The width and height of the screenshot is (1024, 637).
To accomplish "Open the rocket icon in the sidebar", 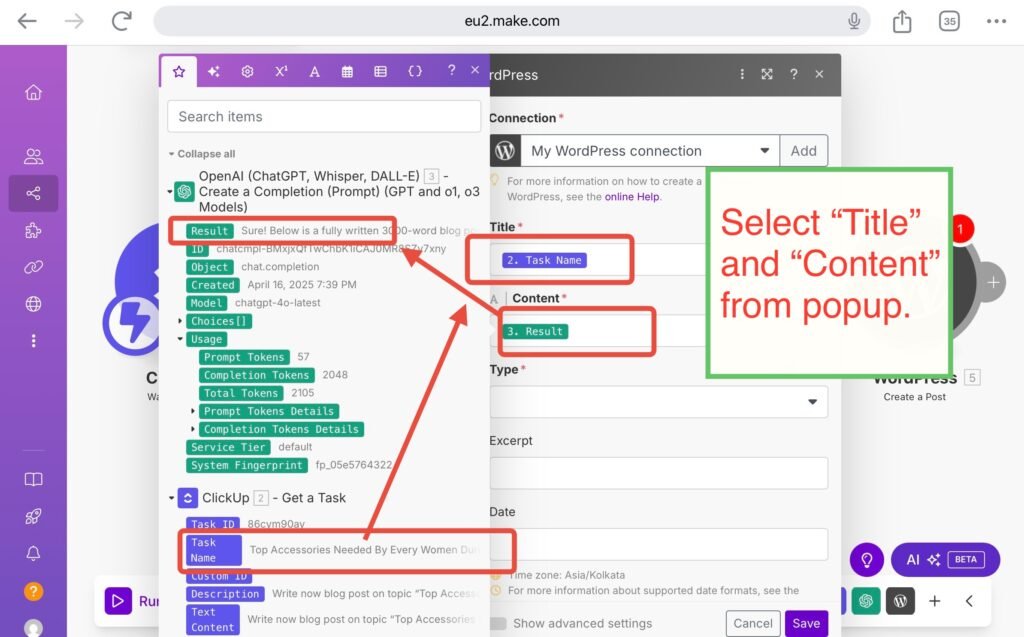I will [x=33, y=517].
